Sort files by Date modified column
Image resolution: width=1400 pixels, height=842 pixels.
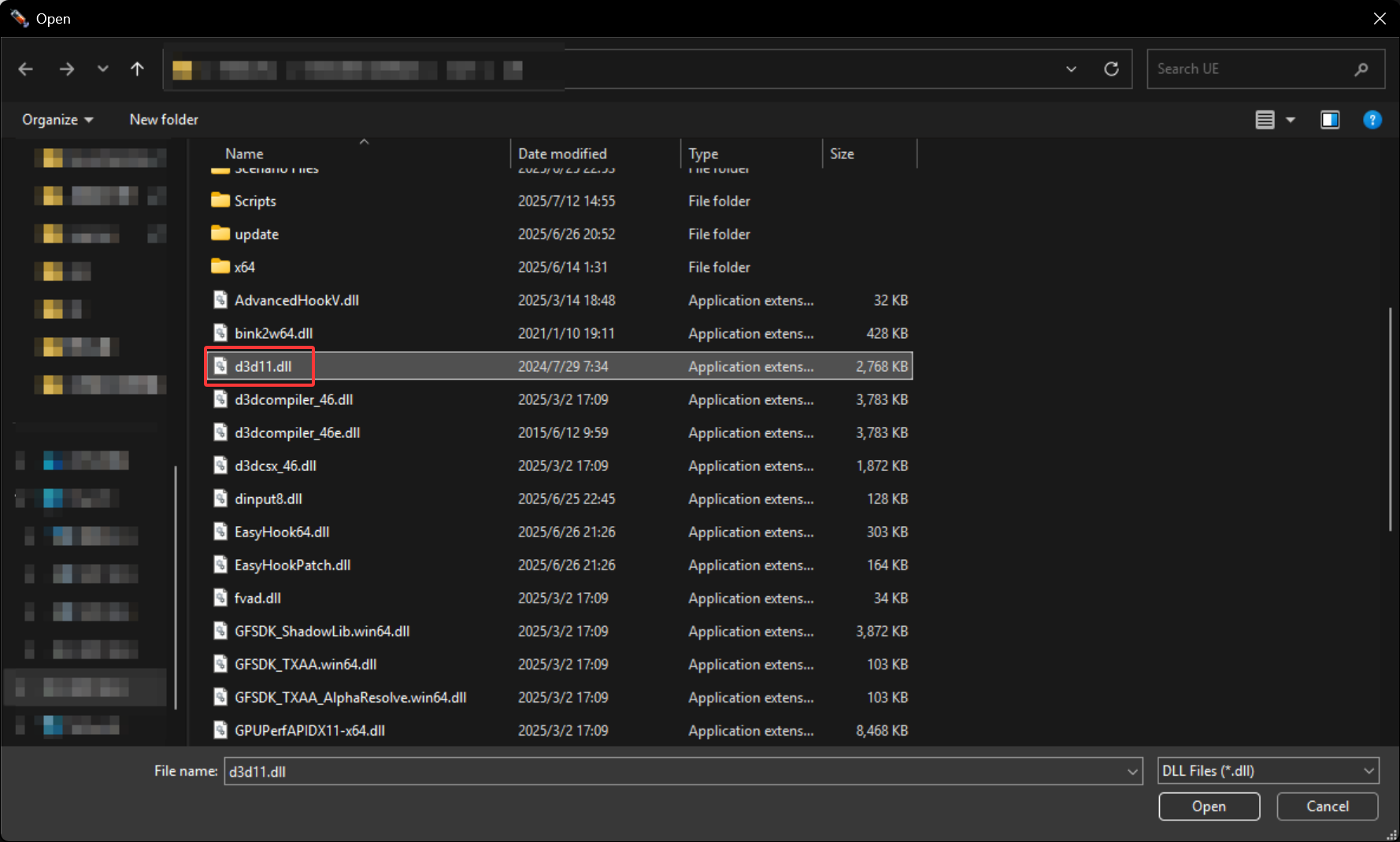[562, 154]
